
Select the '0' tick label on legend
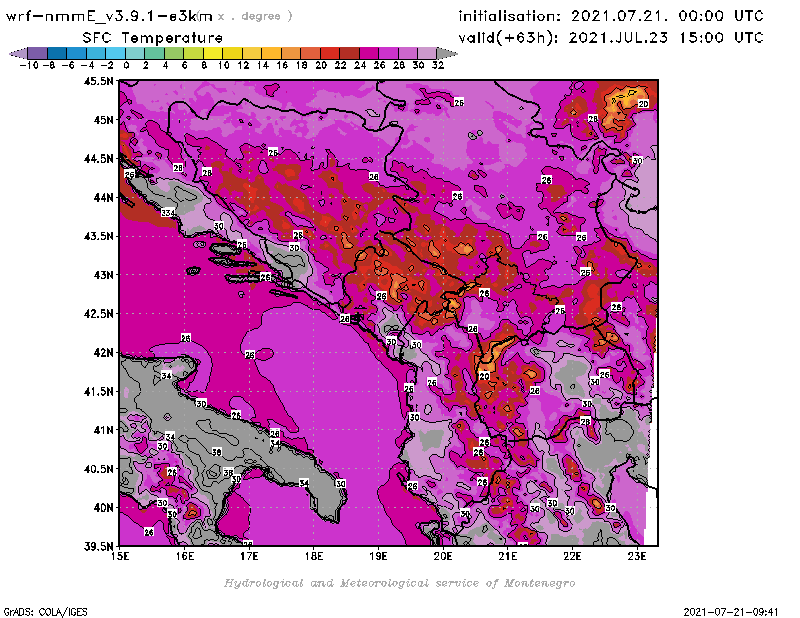coord(126,65)
